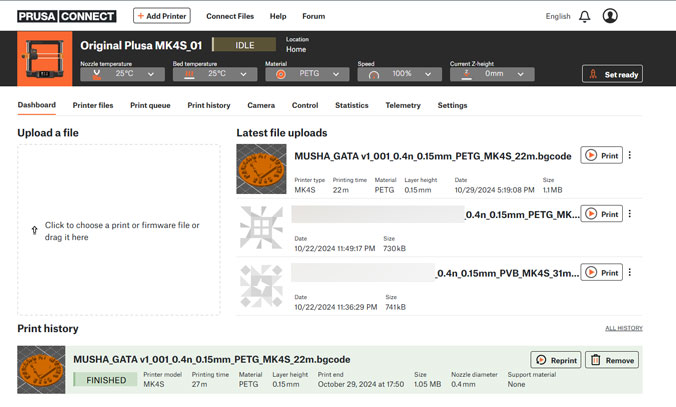This screenshot has width=676, height=407.
Task: Click the printer image in the header
Action: click(45, 59)
